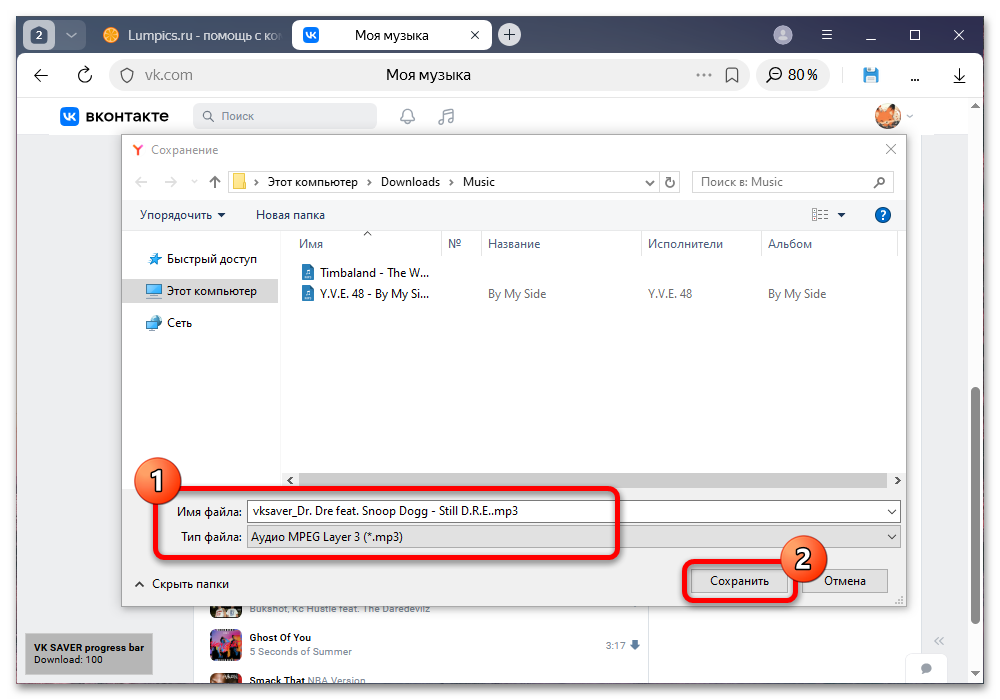Click the browser back arrow
Image resolution: width=1000 pixels, height=700 pixels.
click(41, 75)
